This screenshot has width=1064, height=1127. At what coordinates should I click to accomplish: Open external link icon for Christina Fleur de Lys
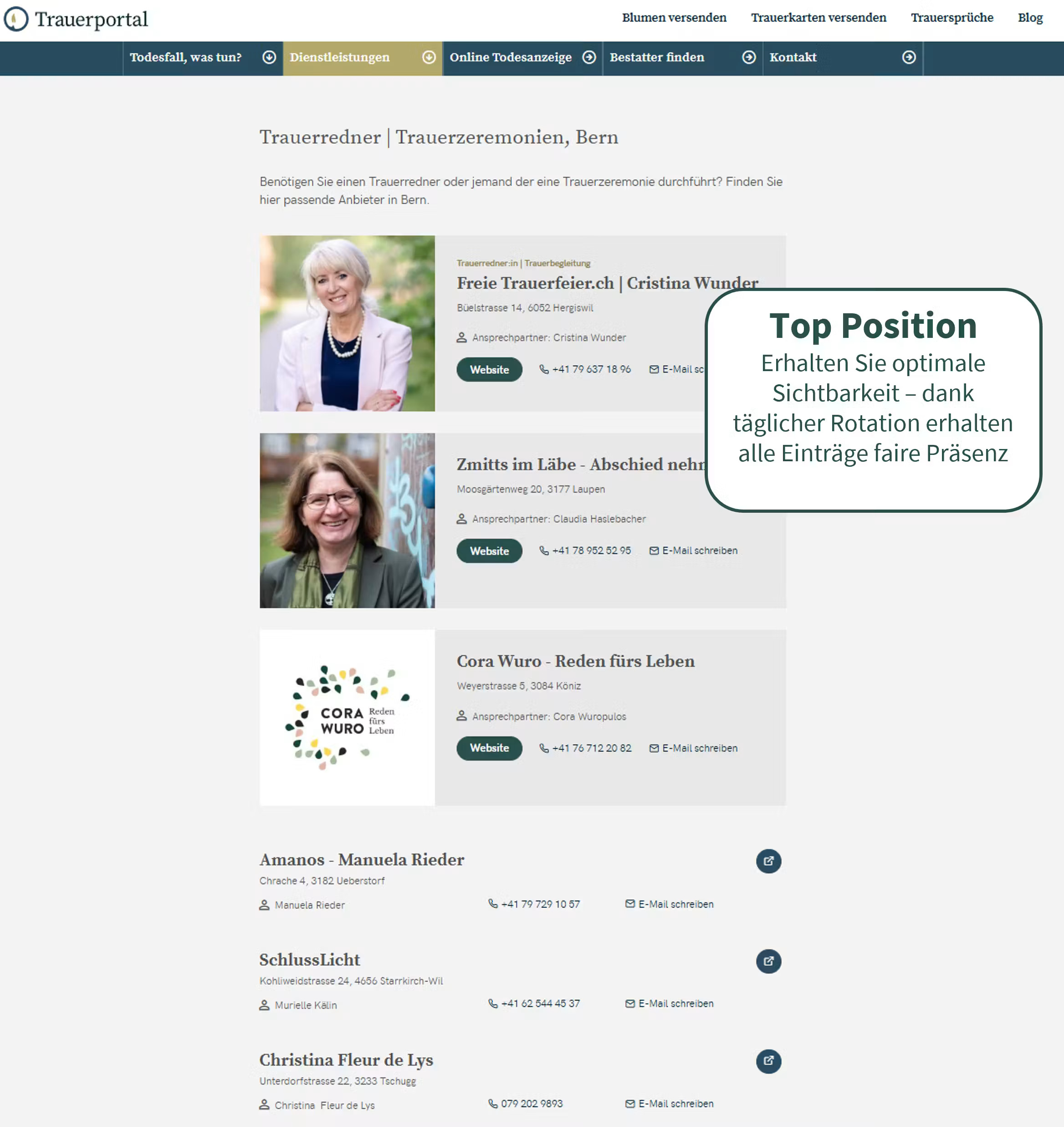[x=768, y=1061]
